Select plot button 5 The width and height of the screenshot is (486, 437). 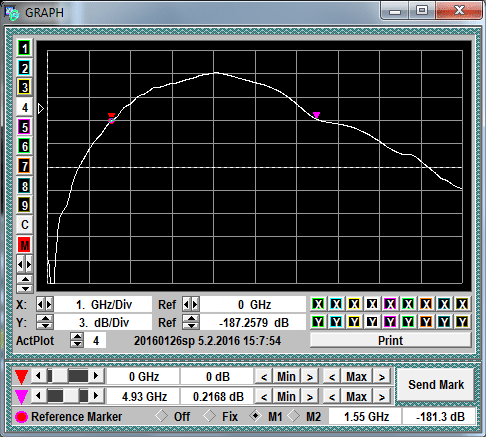coord(24,127)
